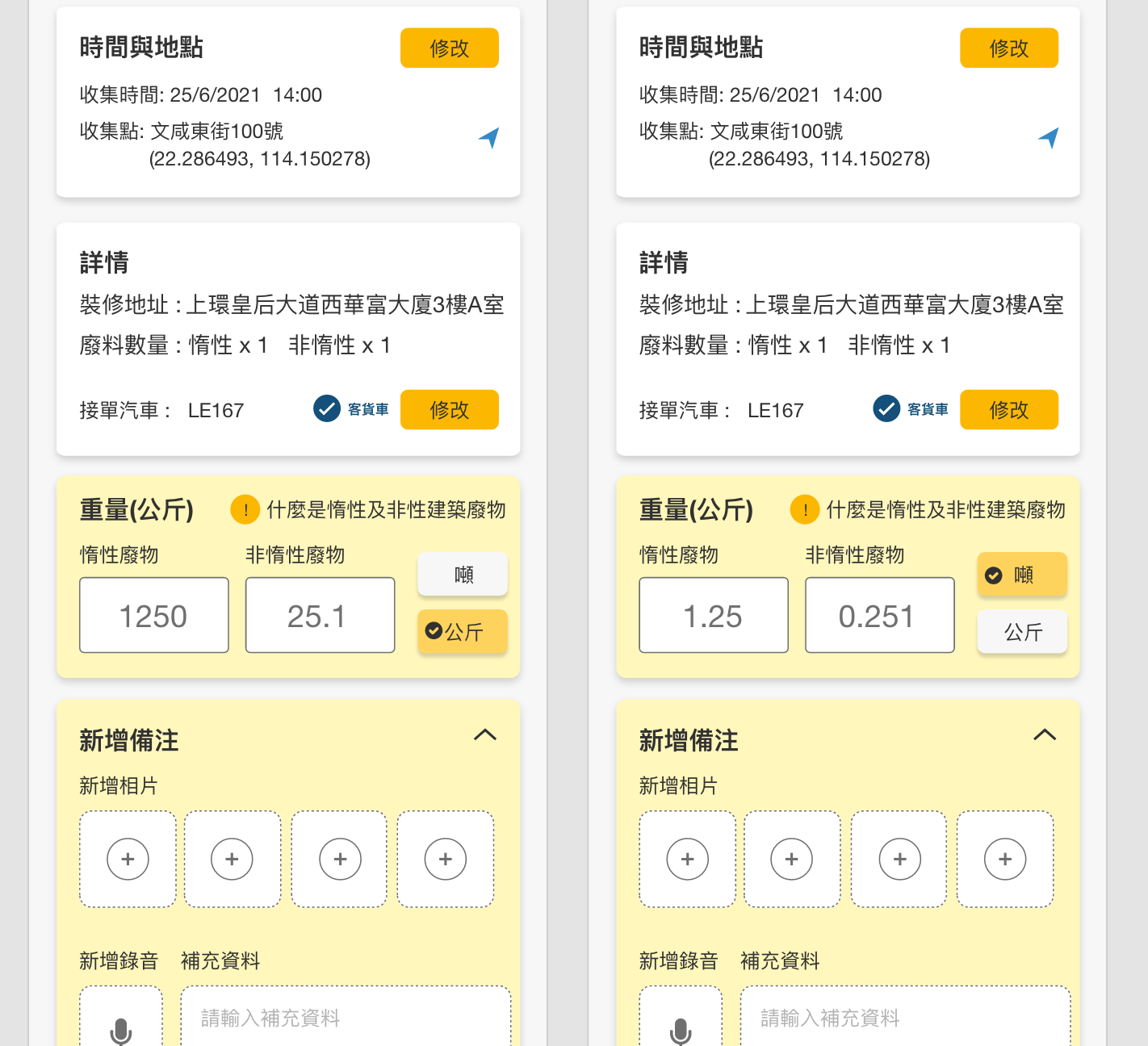The height and width of the screenshot is (1046, 1148).
Task: Click 修改 button next to LE167 on right
Action: (x=1009, y=409)
